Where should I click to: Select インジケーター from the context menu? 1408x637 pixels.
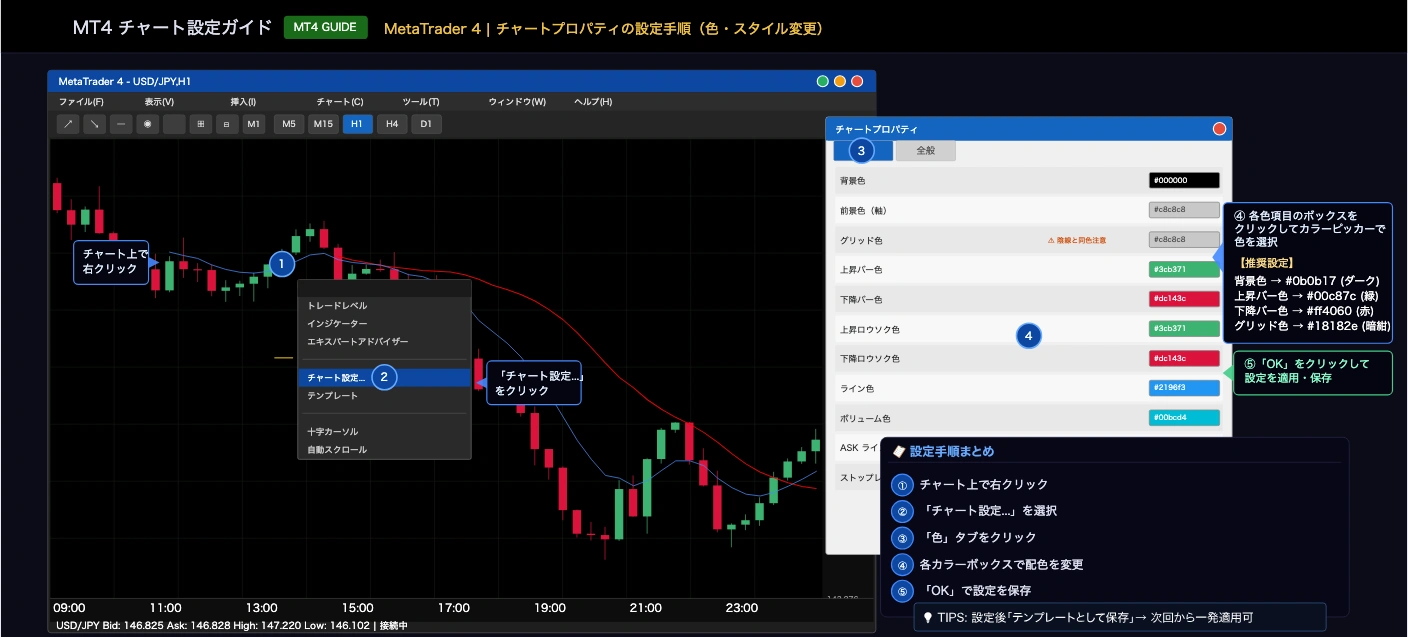[336, 323]
